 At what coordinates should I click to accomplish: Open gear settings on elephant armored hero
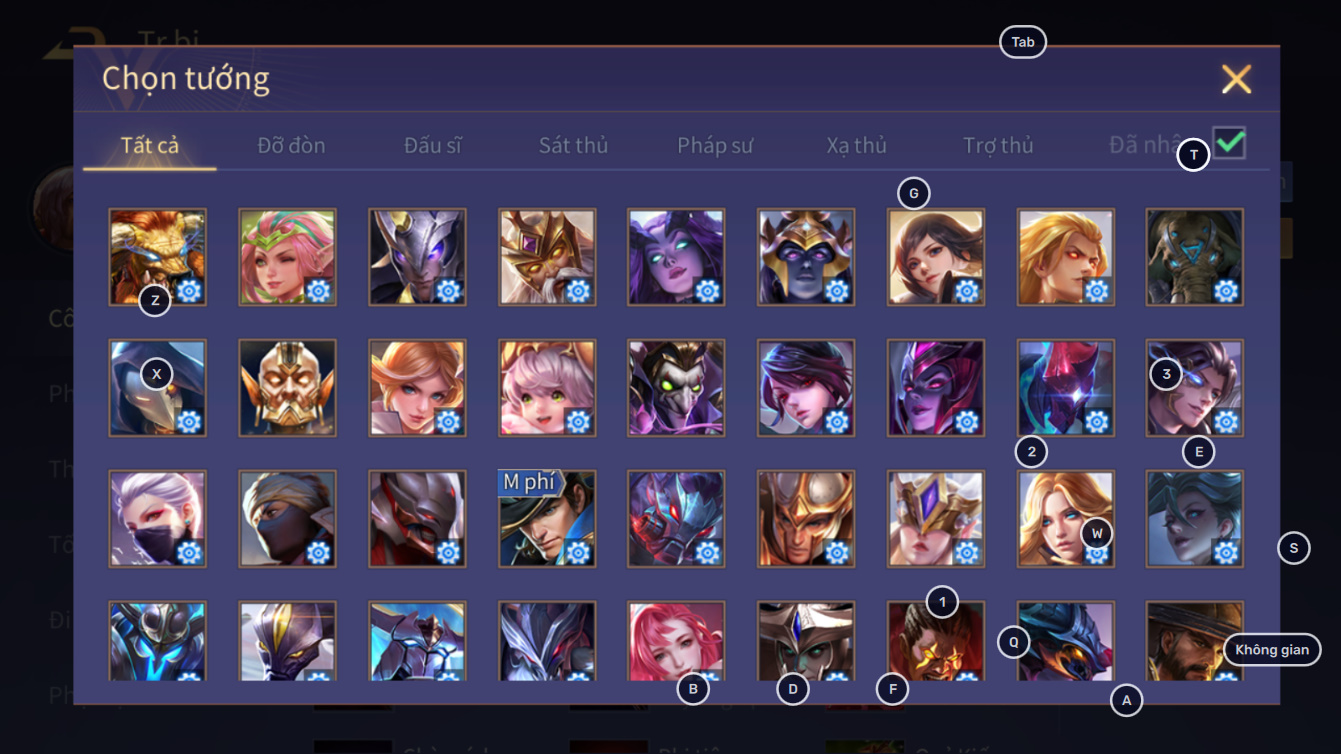pyautogui.click(x=1226, y=291)
